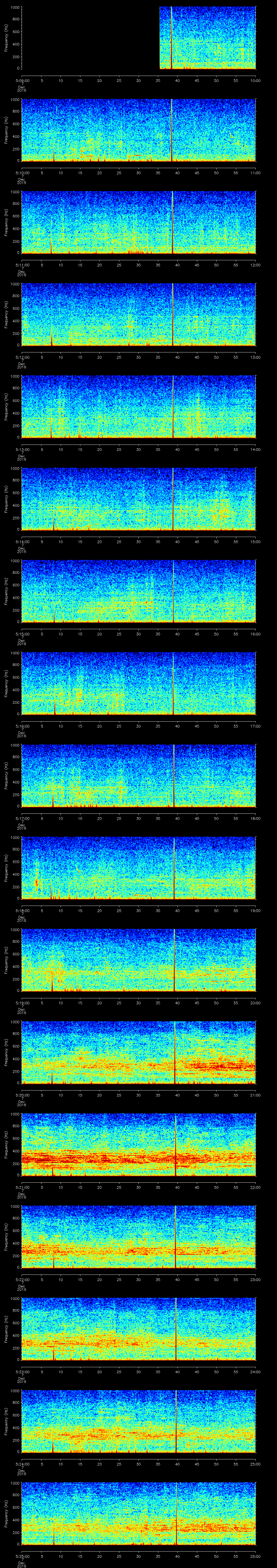Click the Frequency (Hz) label of the 5:13:00 panel
This screenshot has width=277, height=1568.
[6, 407]
